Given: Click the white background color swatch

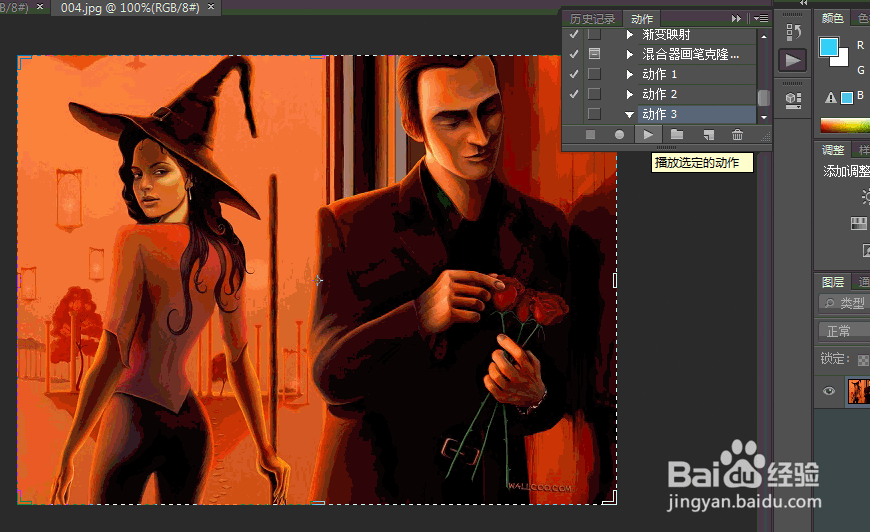Looking at the screenshot, I should point(842,59).
